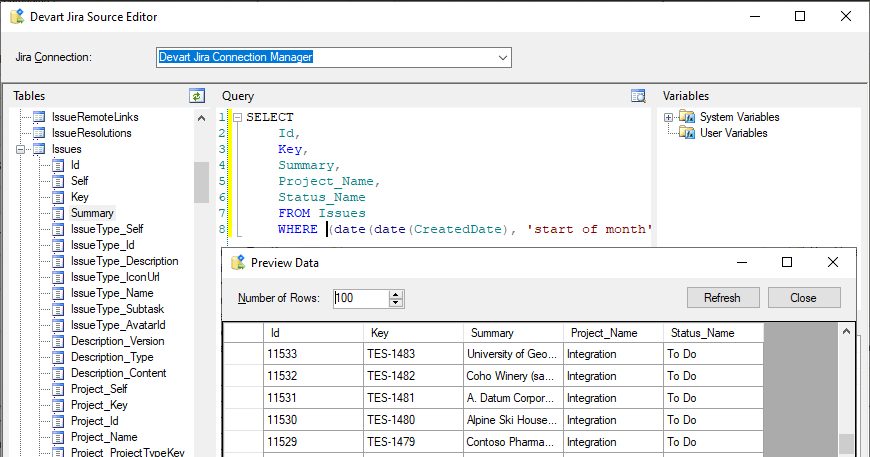Select the Id column icon in Issues

(58, 165)
